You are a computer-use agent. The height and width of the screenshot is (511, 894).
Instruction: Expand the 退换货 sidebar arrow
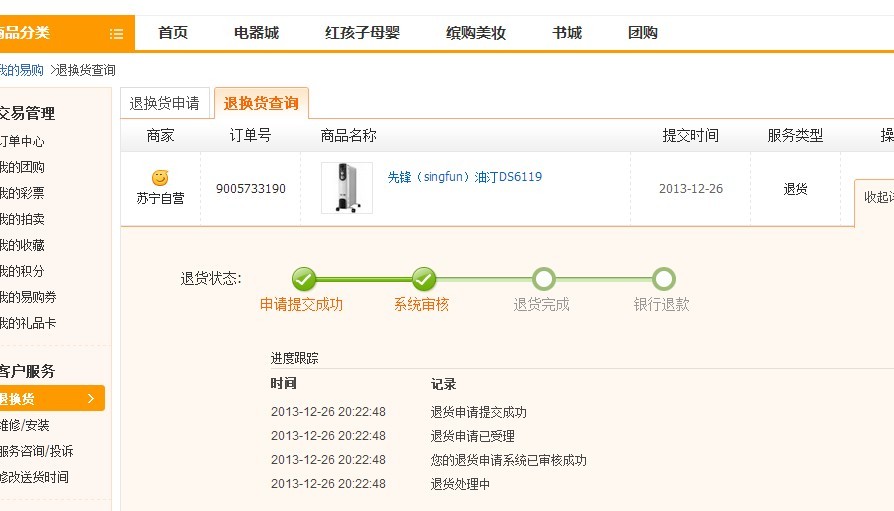pos(91,399)
